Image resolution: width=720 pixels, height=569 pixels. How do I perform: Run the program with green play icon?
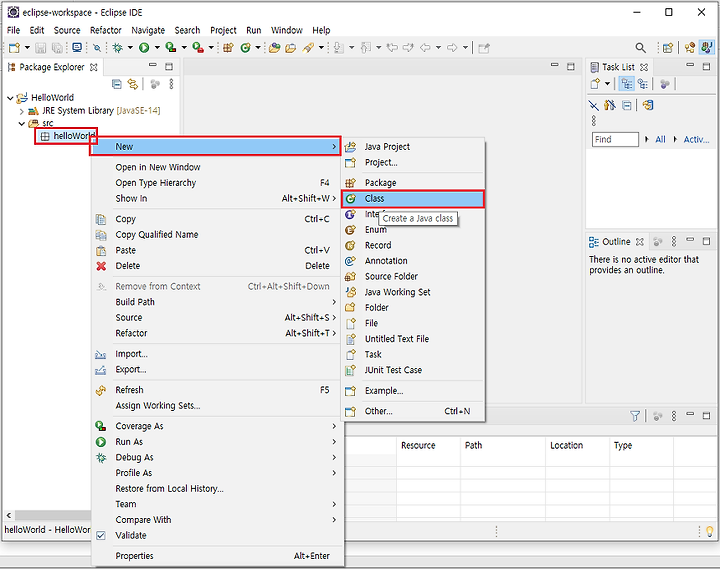[144, 48]
